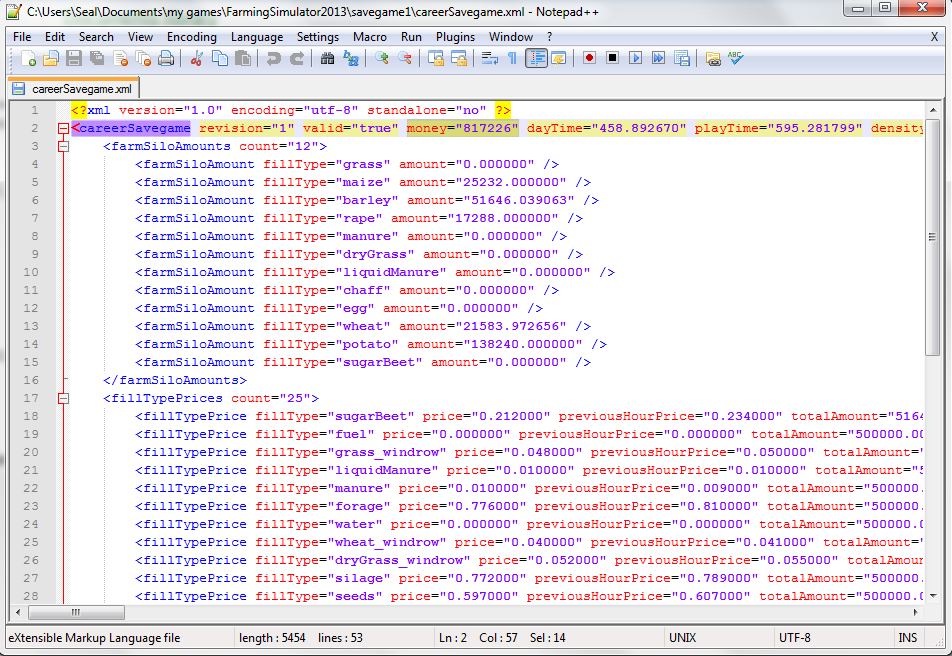
Task: Toggle Show All Characters pilcrow icon
Action: pyautogui.click(x=512, y=58)
